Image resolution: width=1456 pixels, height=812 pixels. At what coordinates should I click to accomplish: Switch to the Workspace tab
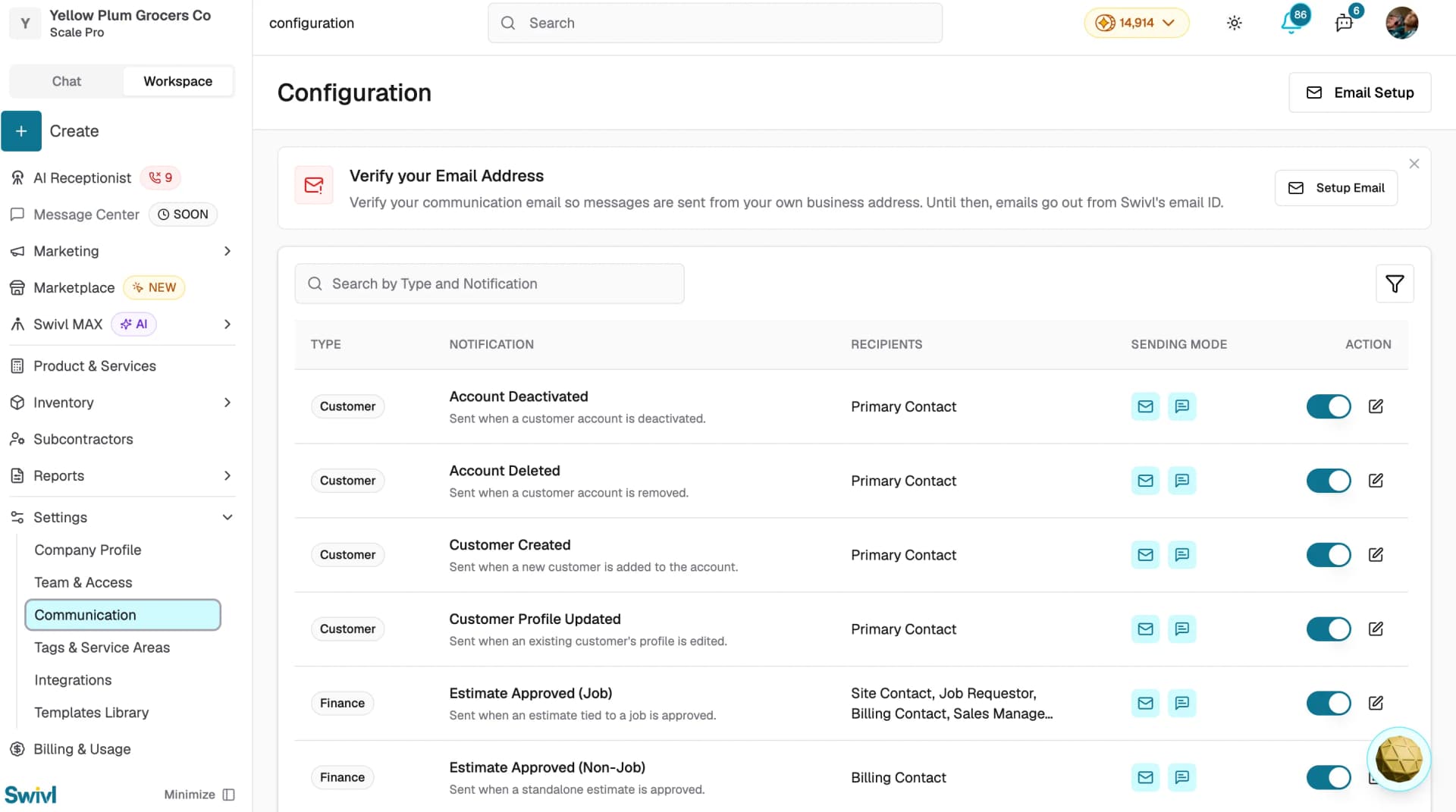coord(178,81)
